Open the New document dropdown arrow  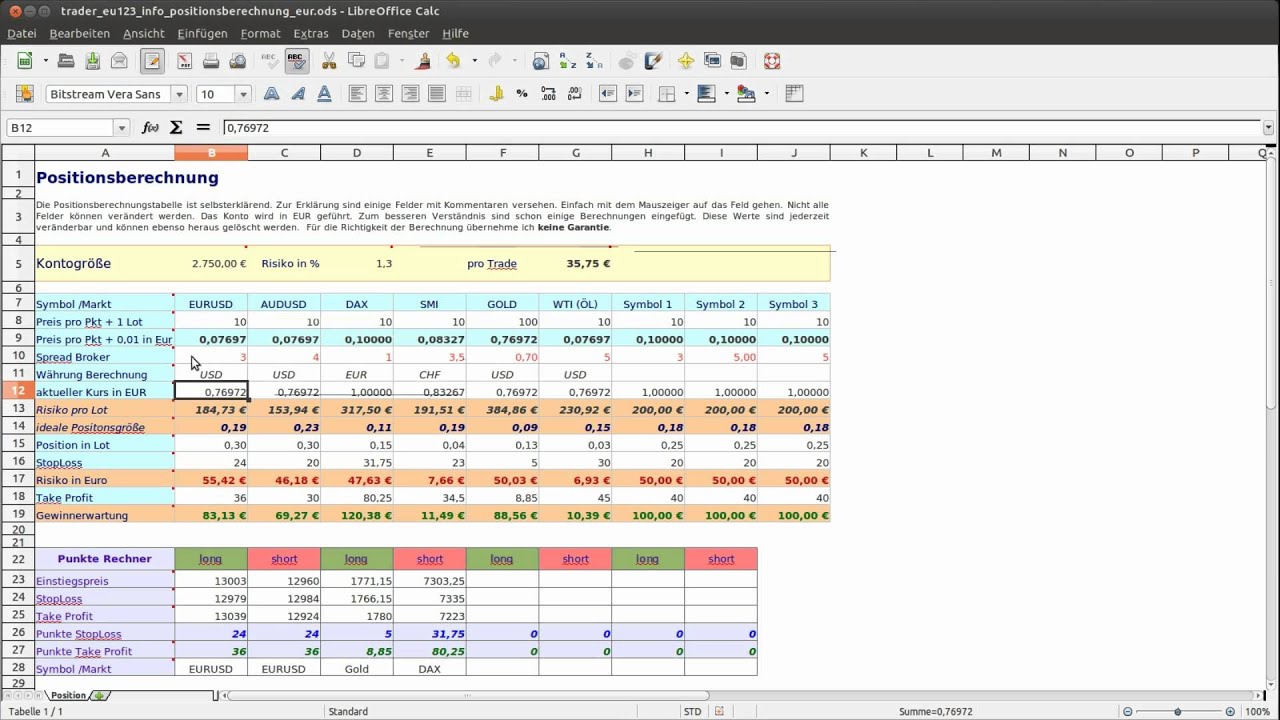coord(45,61)
